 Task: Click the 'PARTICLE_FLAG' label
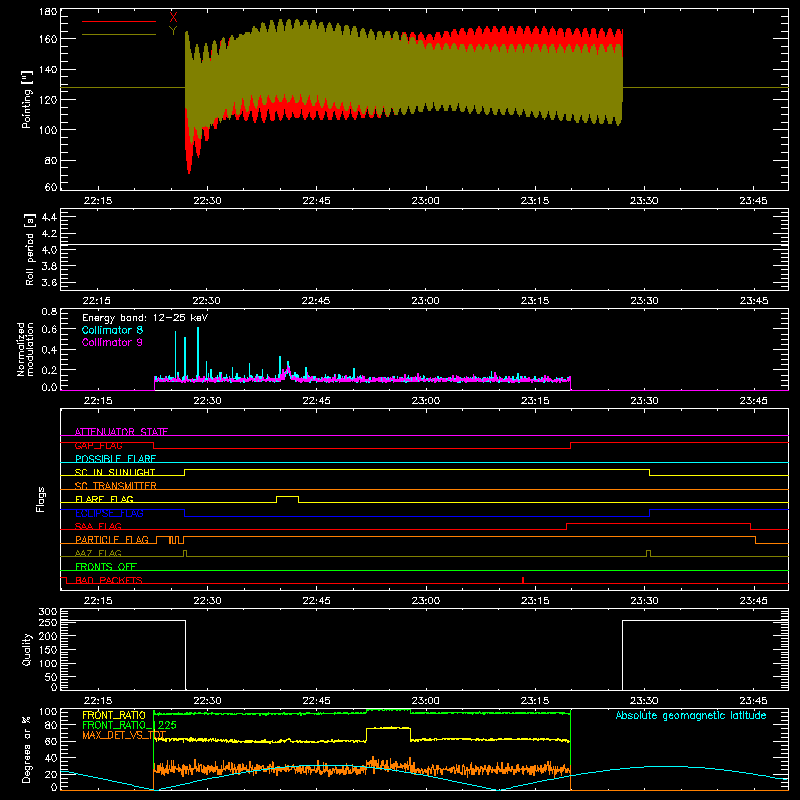pos(112,540)
